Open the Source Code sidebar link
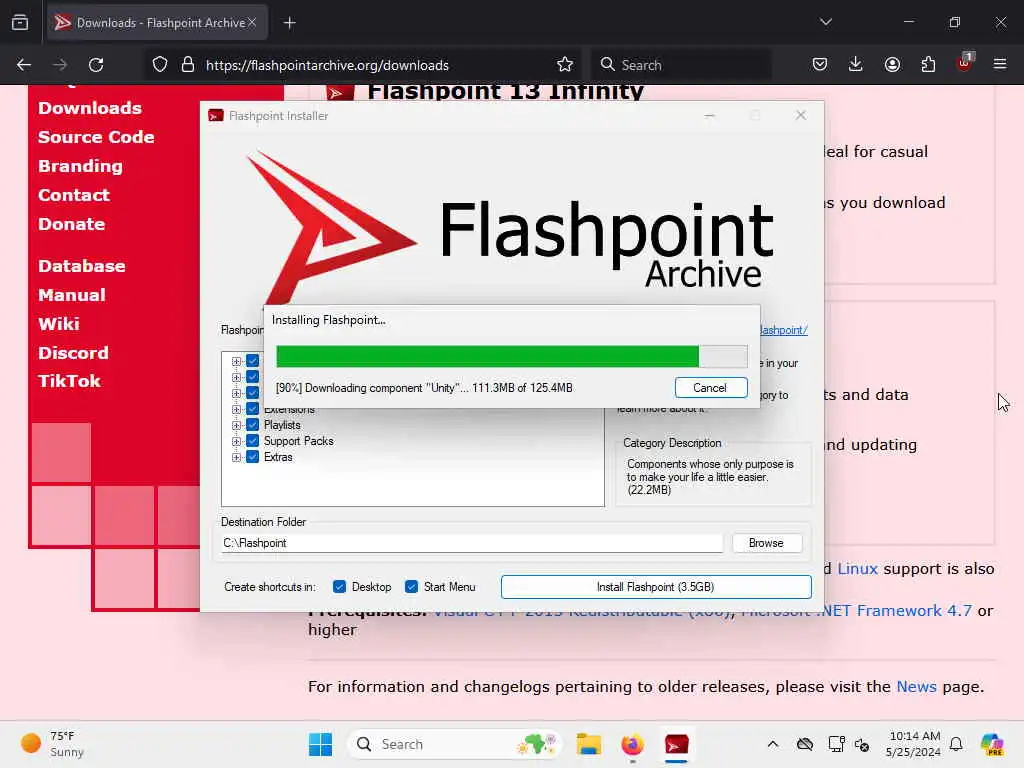This screenshot has height=768, width=1024. point(96,137)
